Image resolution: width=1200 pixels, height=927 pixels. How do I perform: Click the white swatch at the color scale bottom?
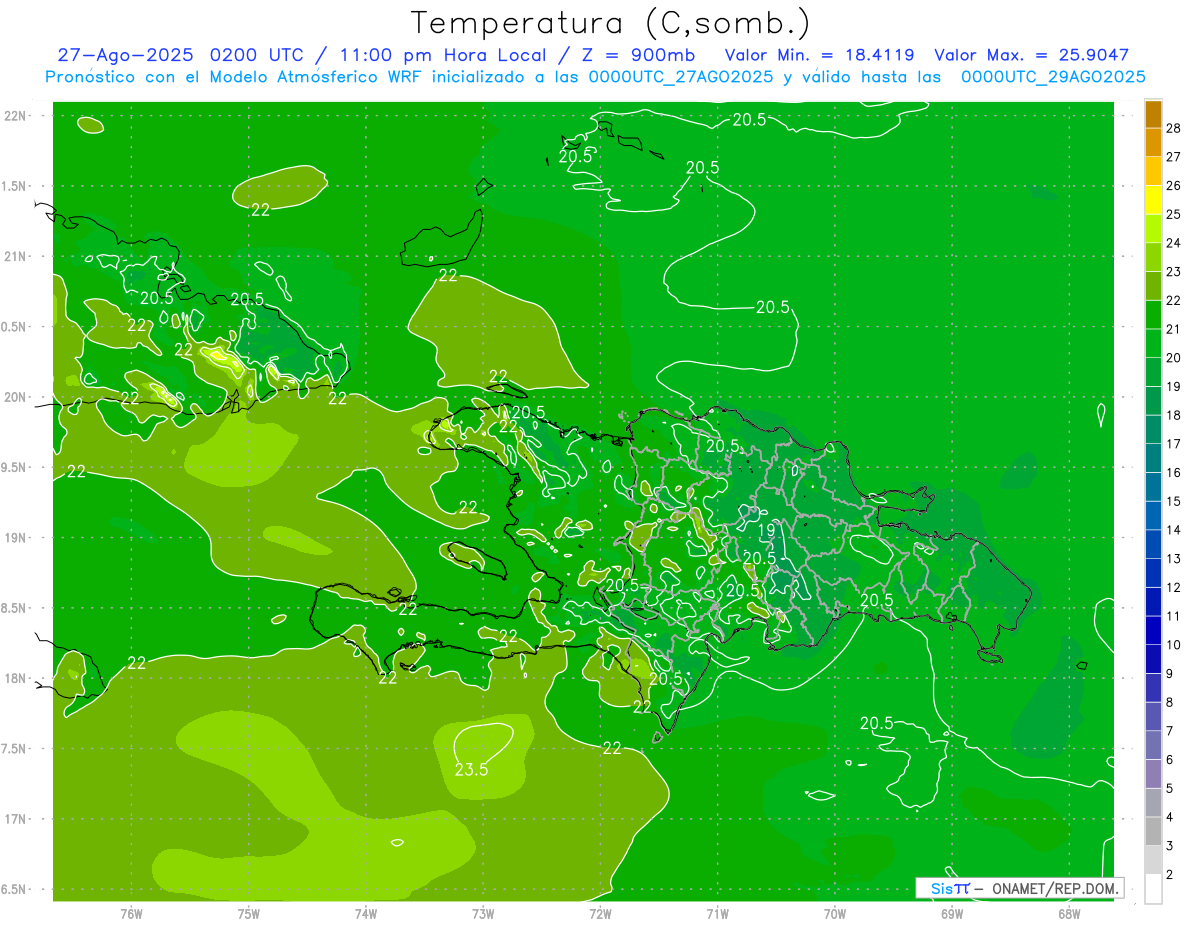point(1153,889)
